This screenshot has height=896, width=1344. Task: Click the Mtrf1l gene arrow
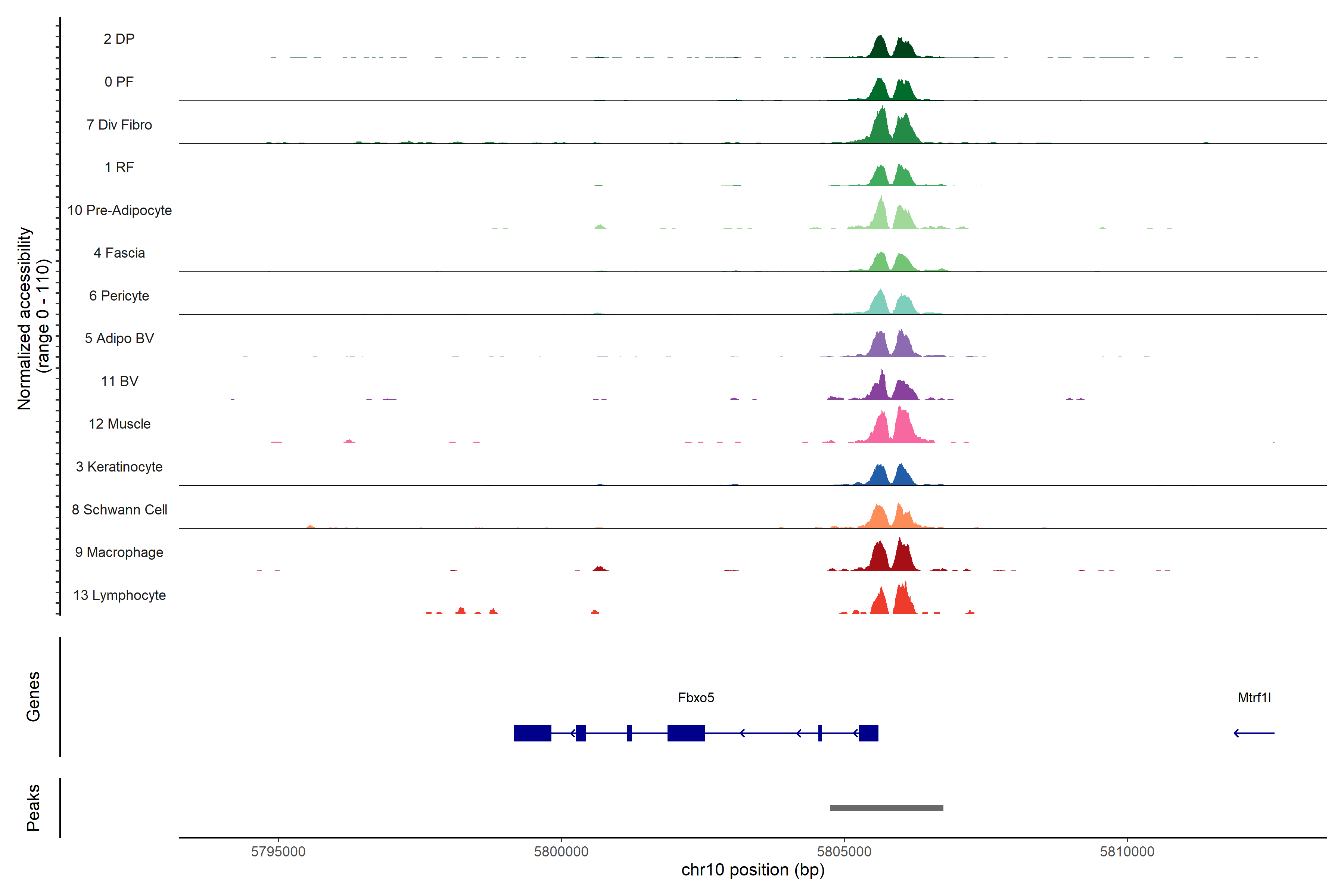click(x=1254, y=733)
